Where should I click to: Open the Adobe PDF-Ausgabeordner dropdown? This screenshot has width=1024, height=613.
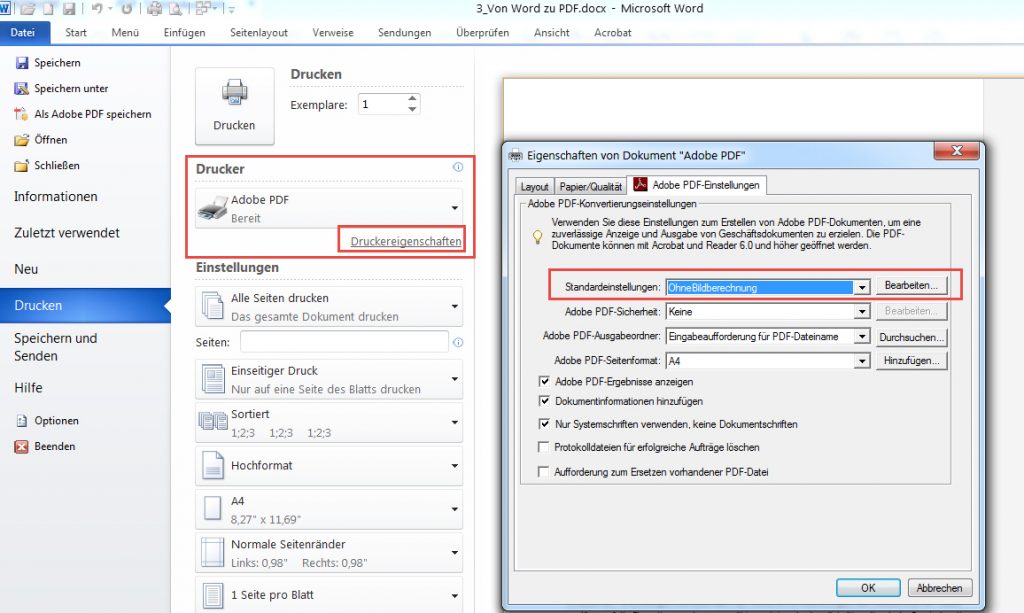pyautogui.click(x=862, y=336)
